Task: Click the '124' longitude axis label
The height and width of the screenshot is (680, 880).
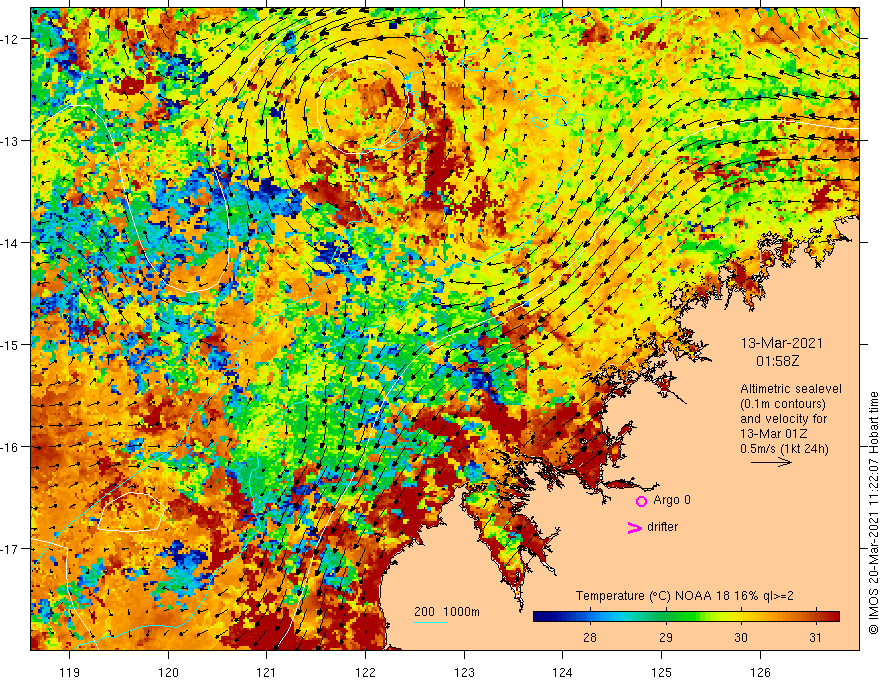Action: (x=563, y=672)
